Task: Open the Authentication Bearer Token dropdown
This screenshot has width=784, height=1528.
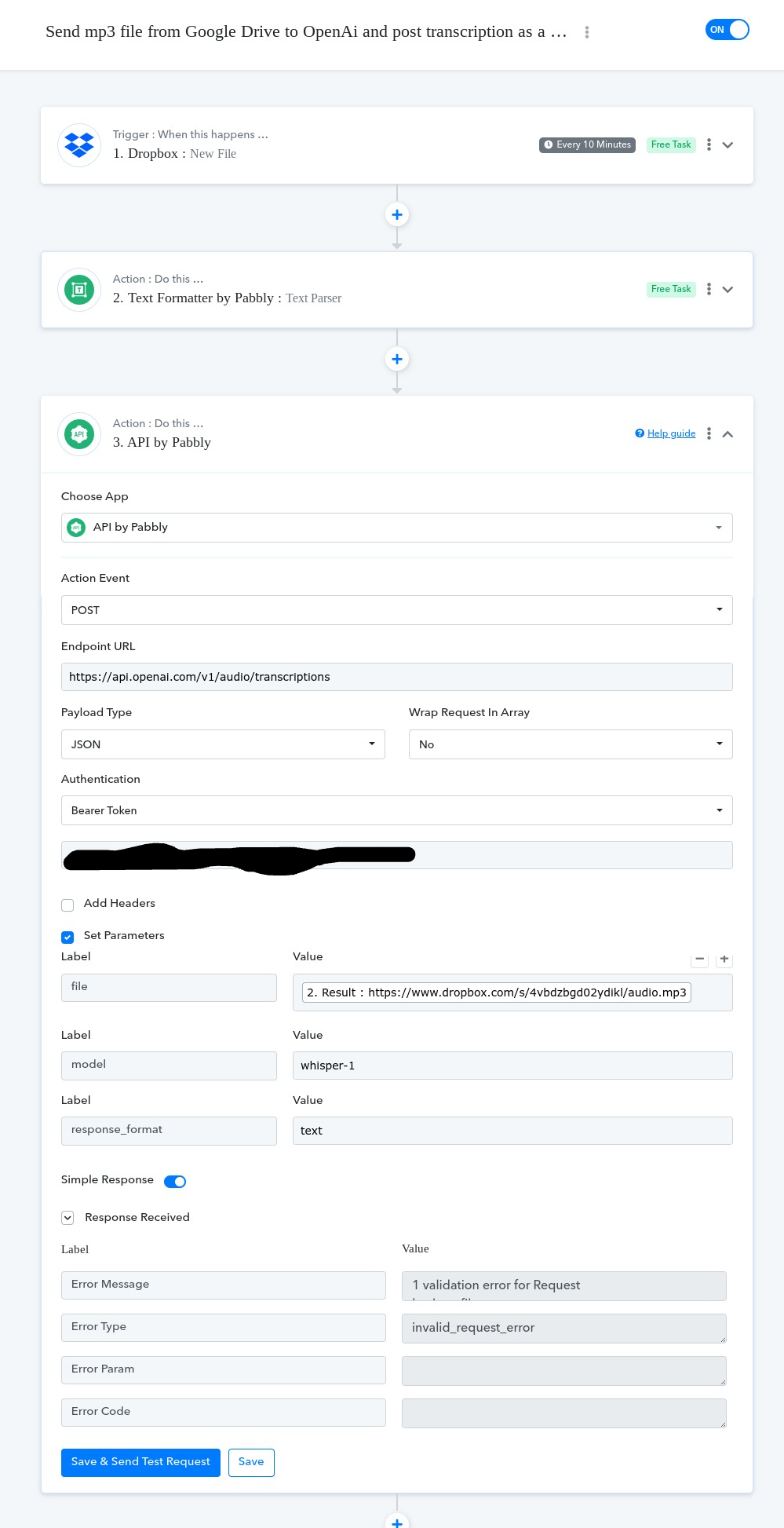Action: [x=397, y=810]
